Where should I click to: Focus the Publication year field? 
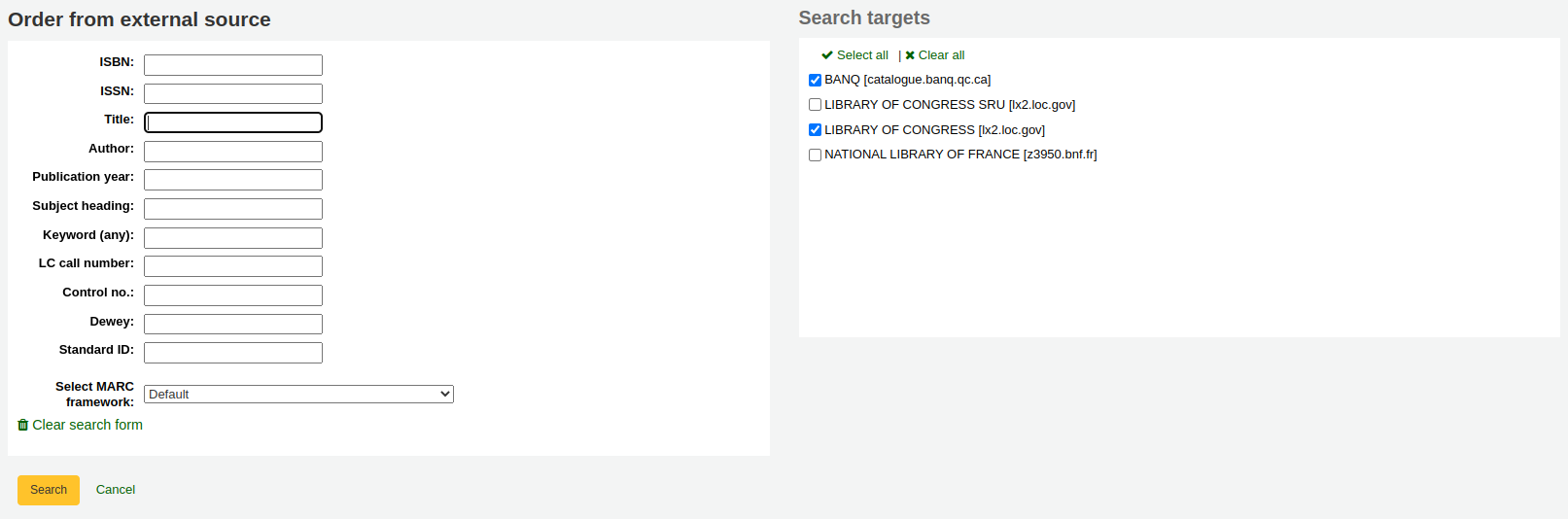click(x=233, y=180)
